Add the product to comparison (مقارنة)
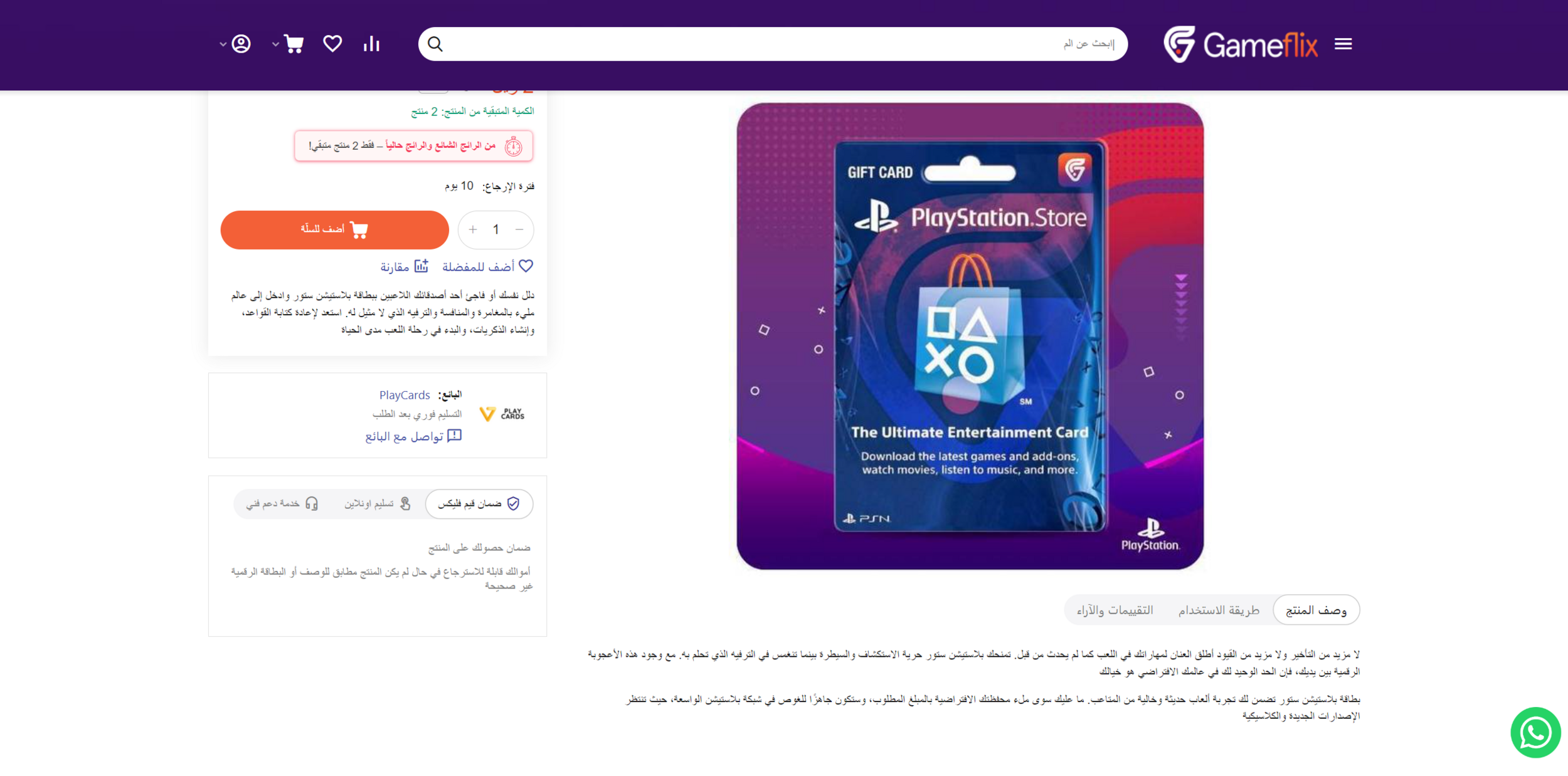The width and height of the screenshot is (1568, 776). [x=404, y=266]
